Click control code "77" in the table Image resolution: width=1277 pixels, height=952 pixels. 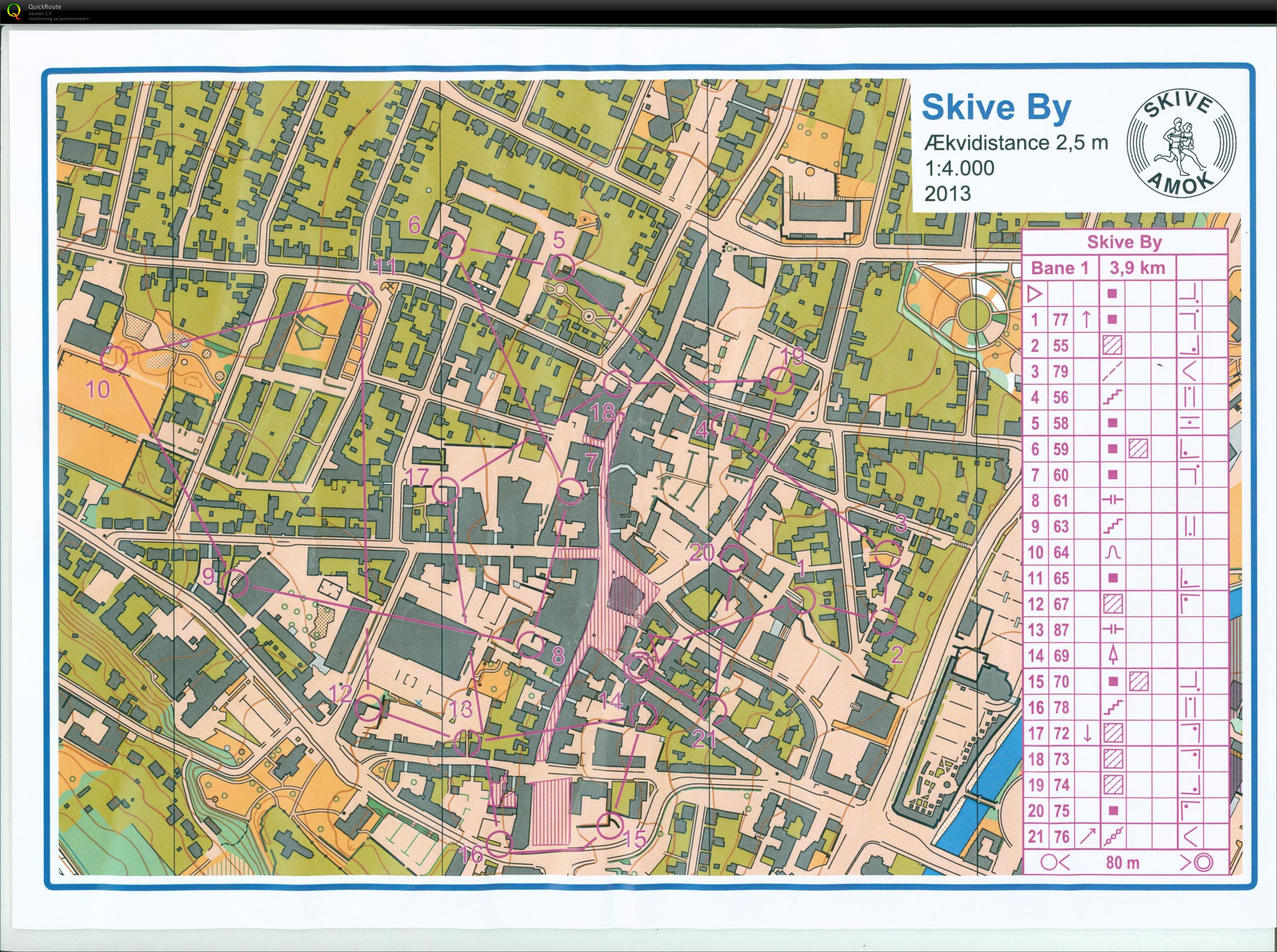(1060, 320)
